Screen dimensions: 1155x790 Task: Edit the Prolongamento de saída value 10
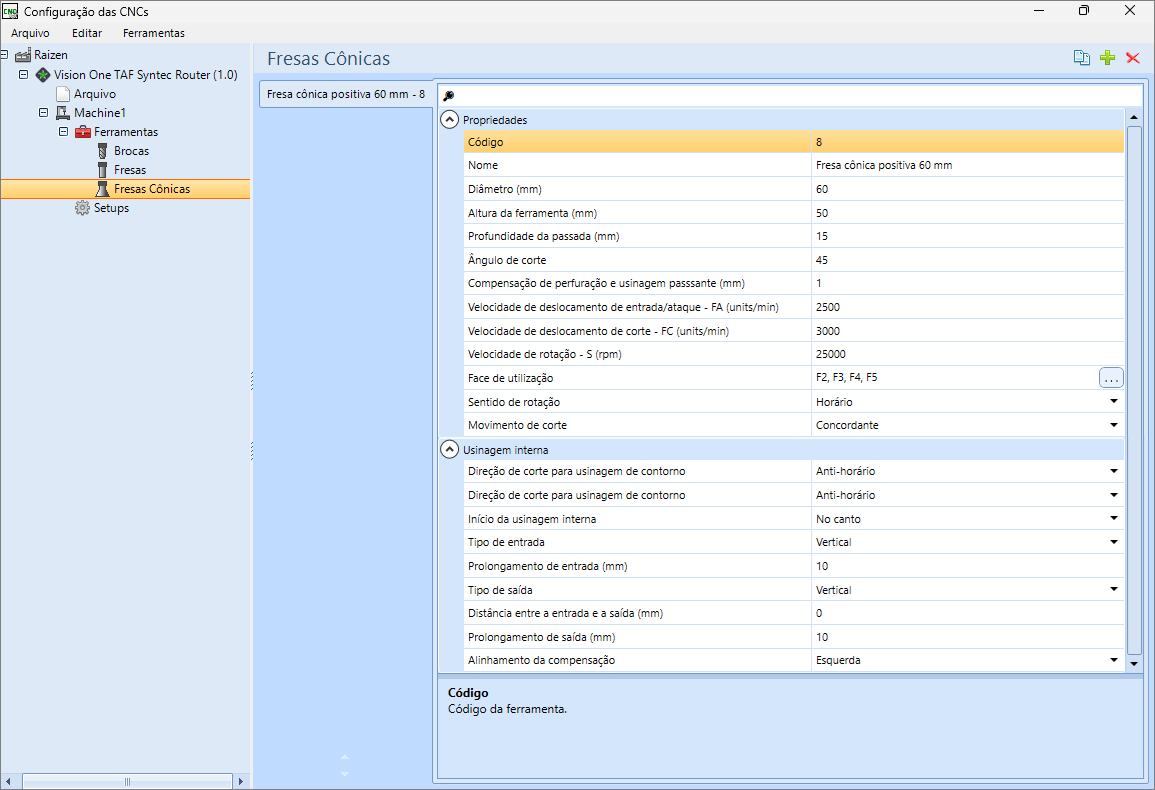click(x=968, y=637)
